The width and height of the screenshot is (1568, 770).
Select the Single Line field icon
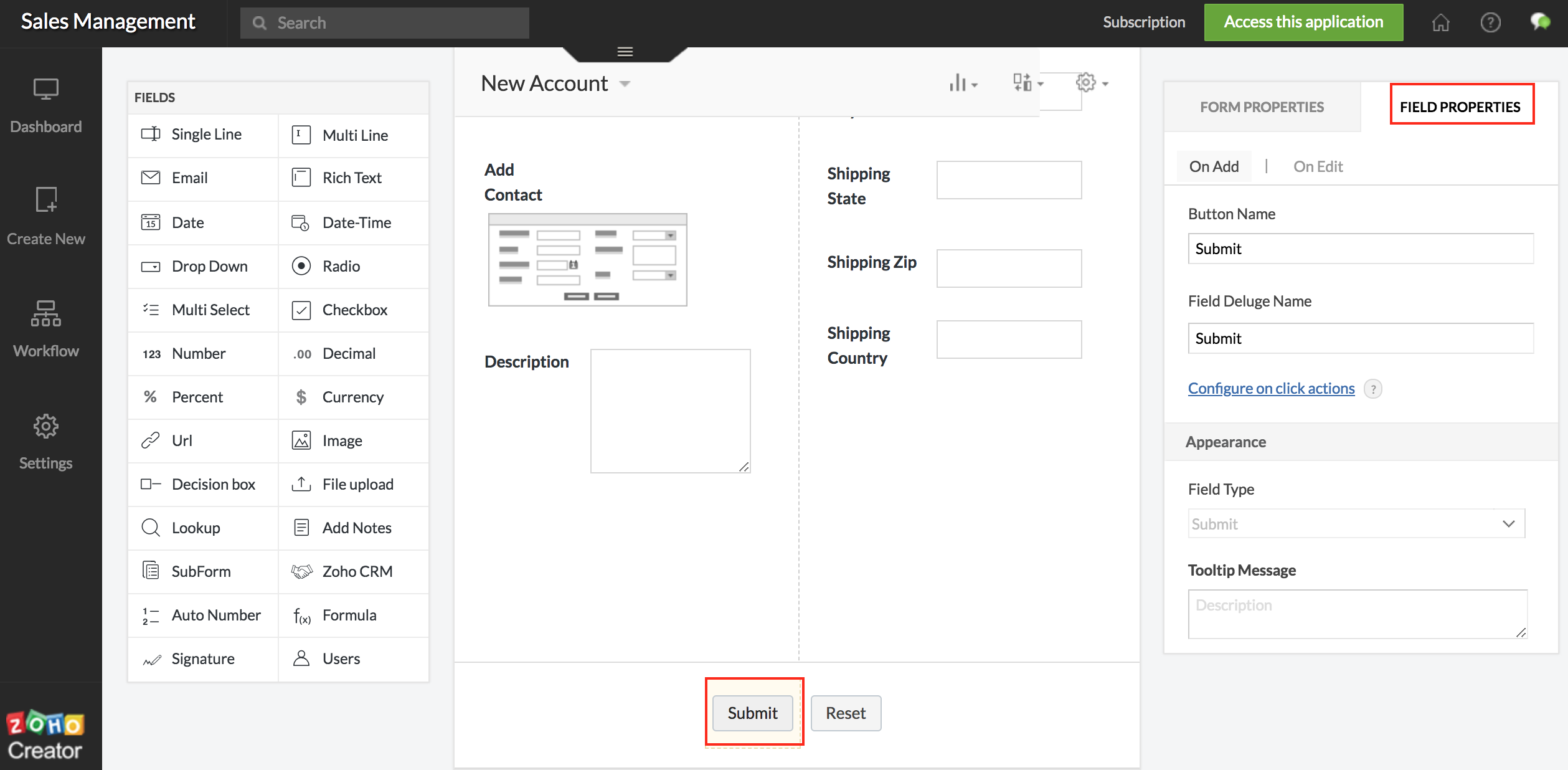150,134
